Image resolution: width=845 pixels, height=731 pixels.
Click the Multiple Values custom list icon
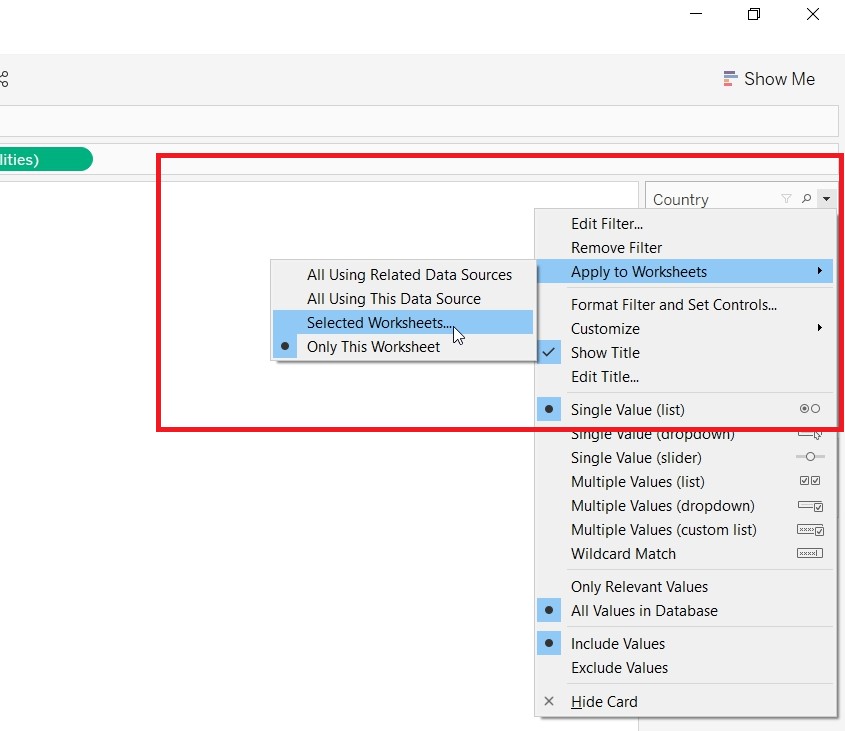click(x=809, y=529)
